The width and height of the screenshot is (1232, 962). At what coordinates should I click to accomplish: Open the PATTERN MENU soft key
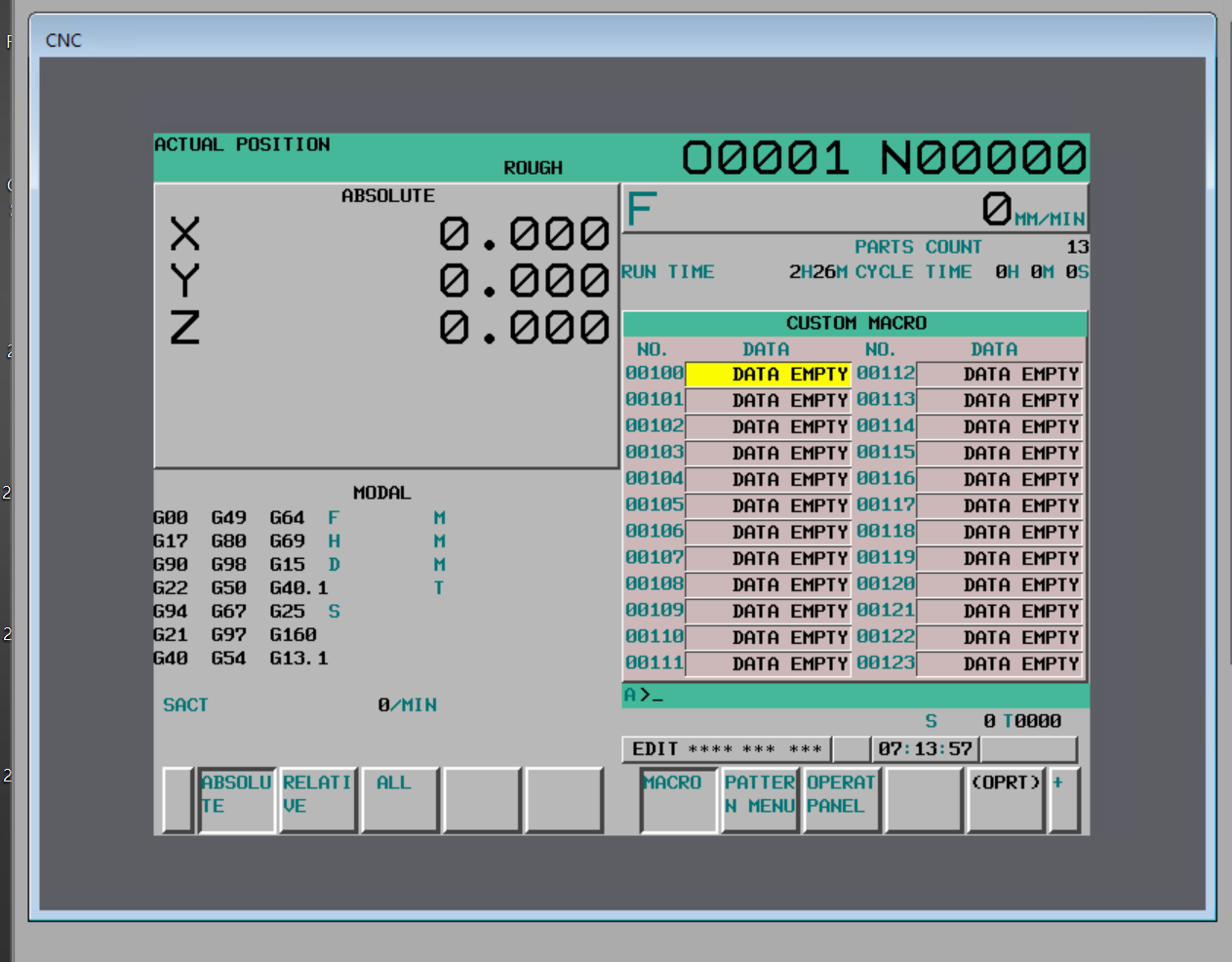click(x=761, y=800)
